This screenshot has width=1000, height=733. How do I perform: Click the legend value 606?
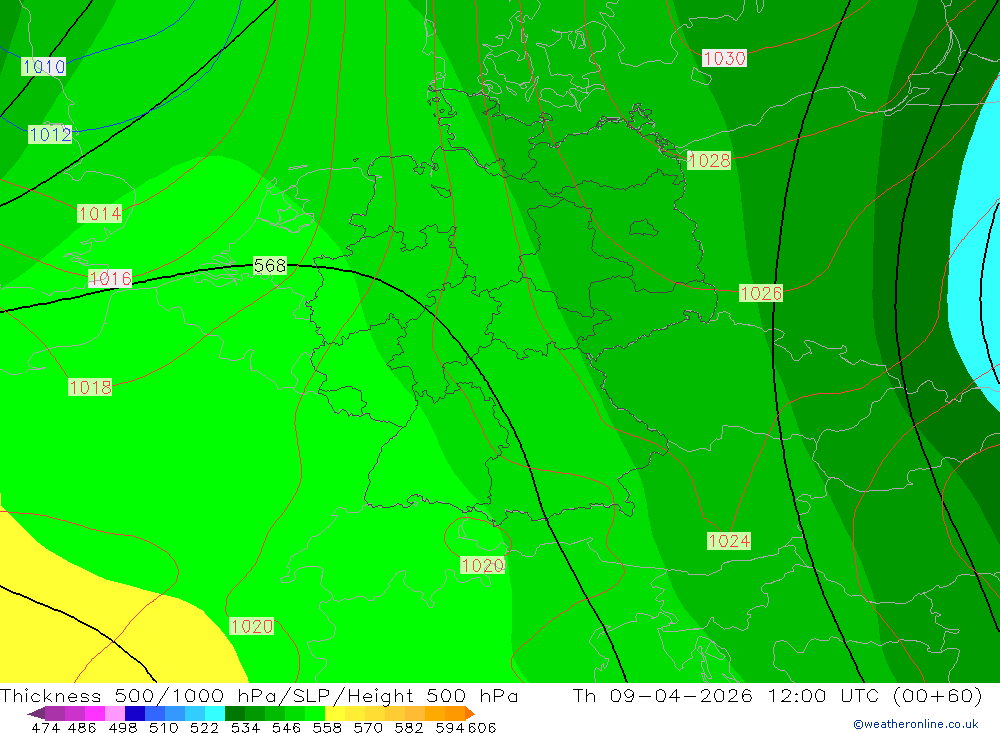click(x=482, y=728)
